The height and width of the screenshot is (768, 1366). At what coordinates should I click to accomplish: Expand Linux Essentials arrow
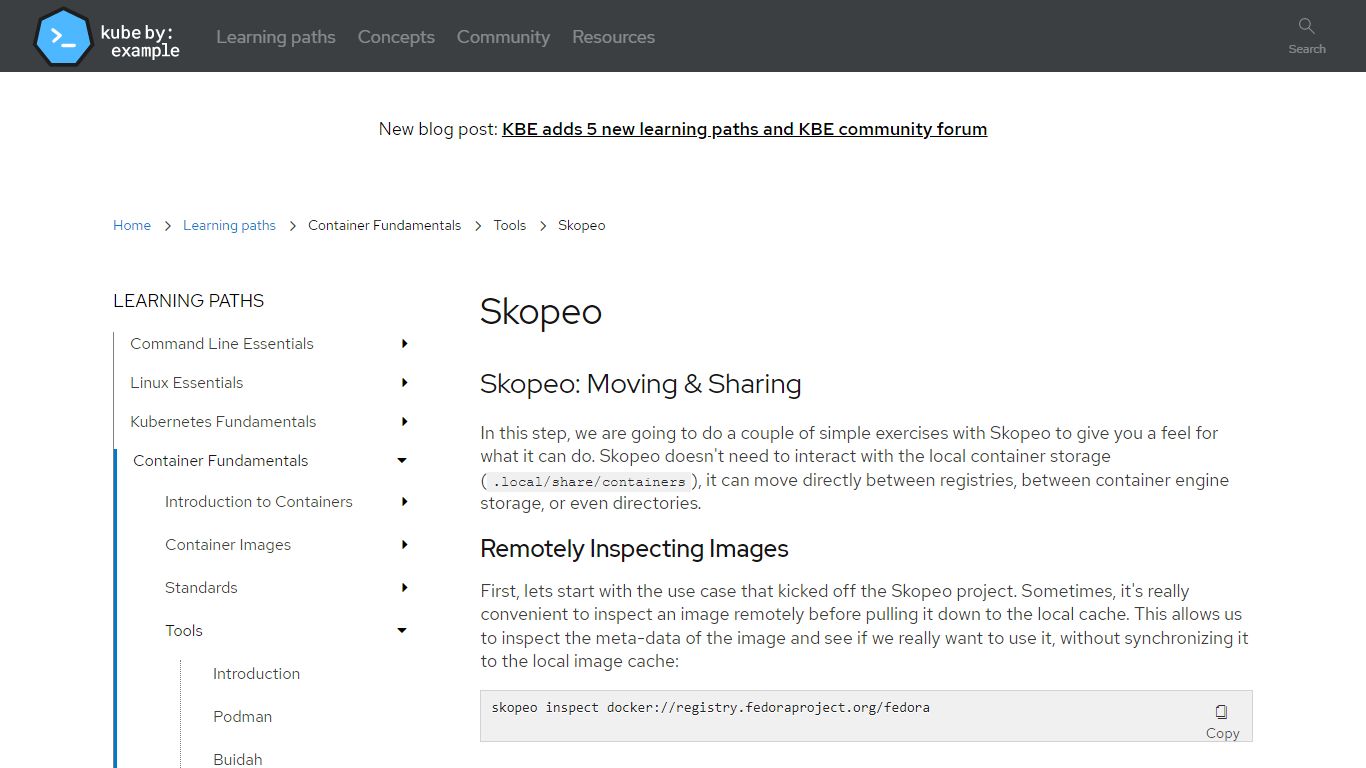coord(404,383)
